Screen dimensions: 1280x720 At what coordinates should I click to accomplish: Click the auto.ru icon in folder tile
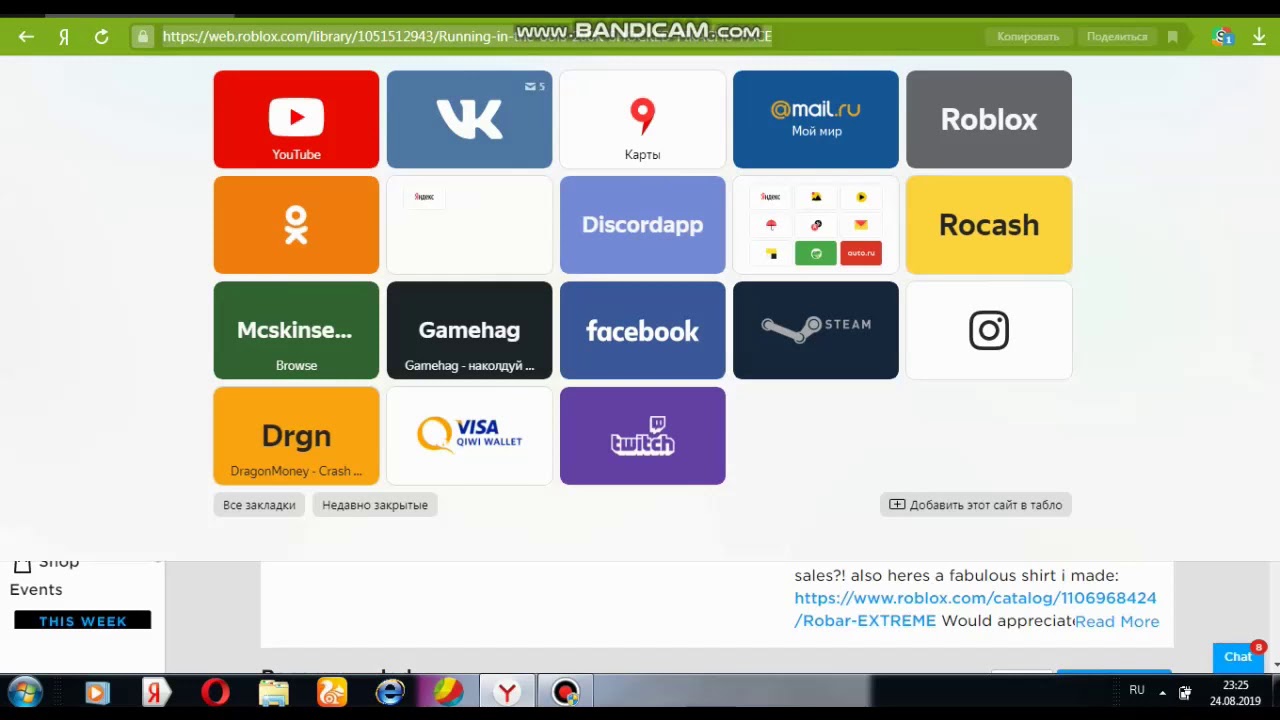861,253
